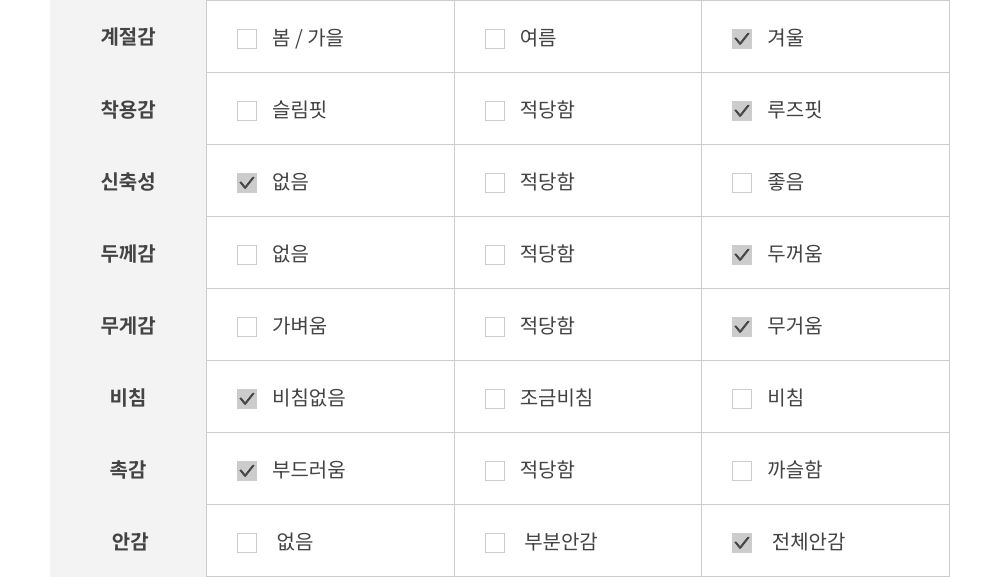Uncheck the 전체안감 checkbox
Image resolution: width=1000 pixels, height=577 pixels.
tap(742, 543)
